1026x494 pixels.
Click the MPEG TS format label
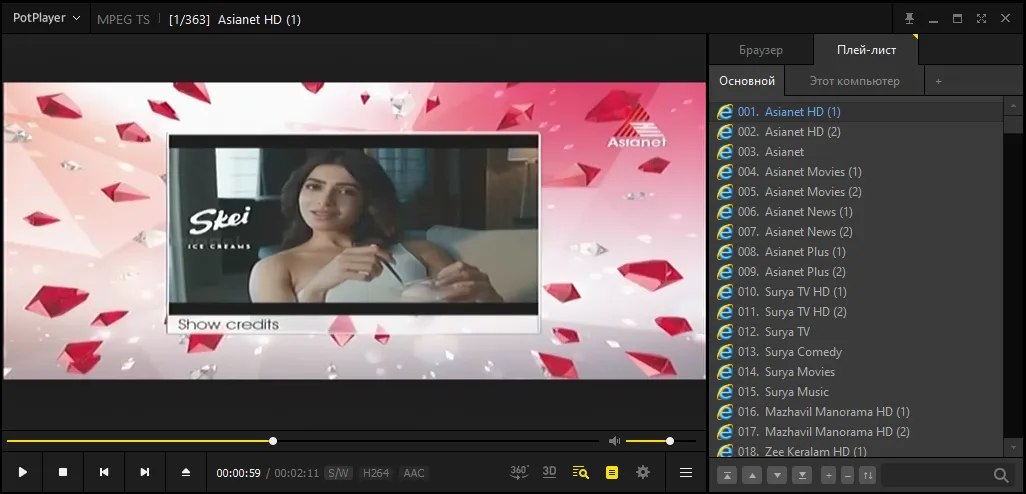[x=123, y=20]
